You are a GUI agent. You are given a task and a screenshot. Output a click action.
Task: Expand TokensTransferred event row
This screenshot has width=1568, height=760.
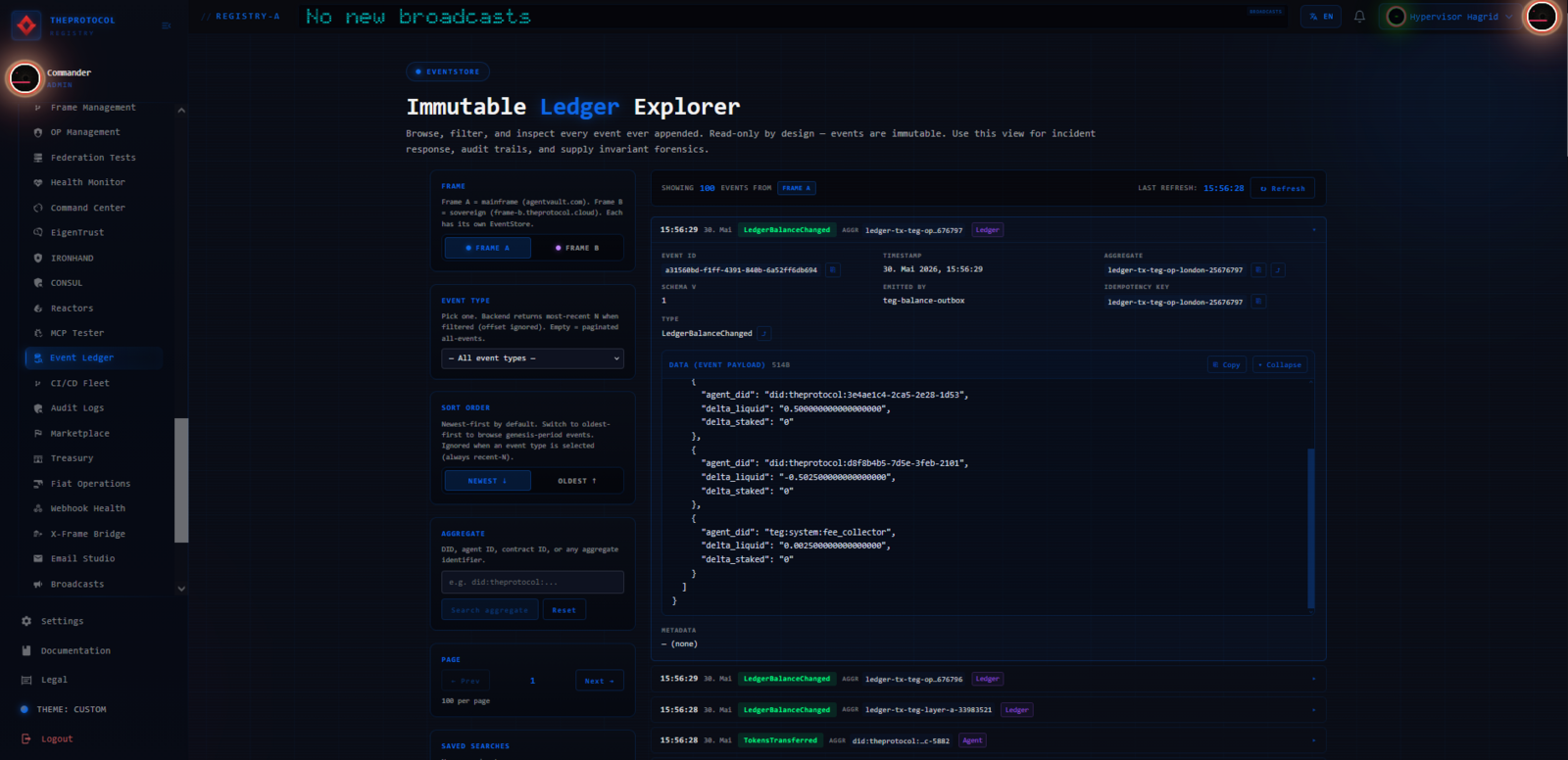[x=988, y=740]
